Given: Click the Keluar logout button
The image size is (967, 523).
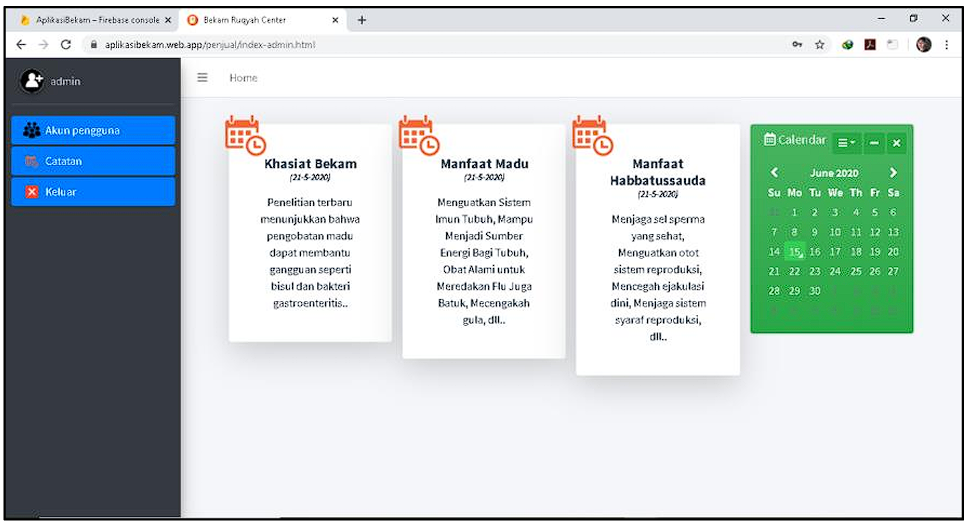Looking at the screenshot, I should (x=93, y=191).
